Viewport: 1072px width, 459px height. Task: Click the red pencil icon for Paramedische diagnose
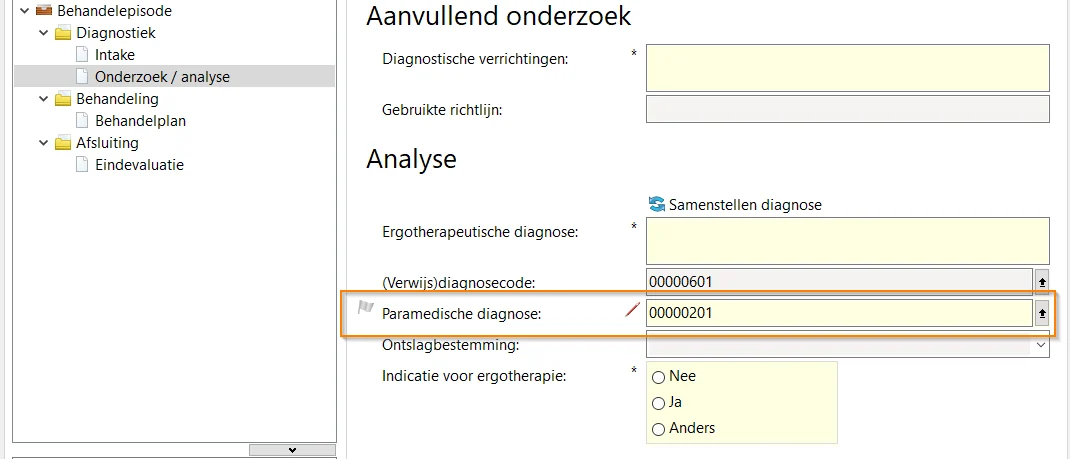pyautogui.click(x=631, y=312)
